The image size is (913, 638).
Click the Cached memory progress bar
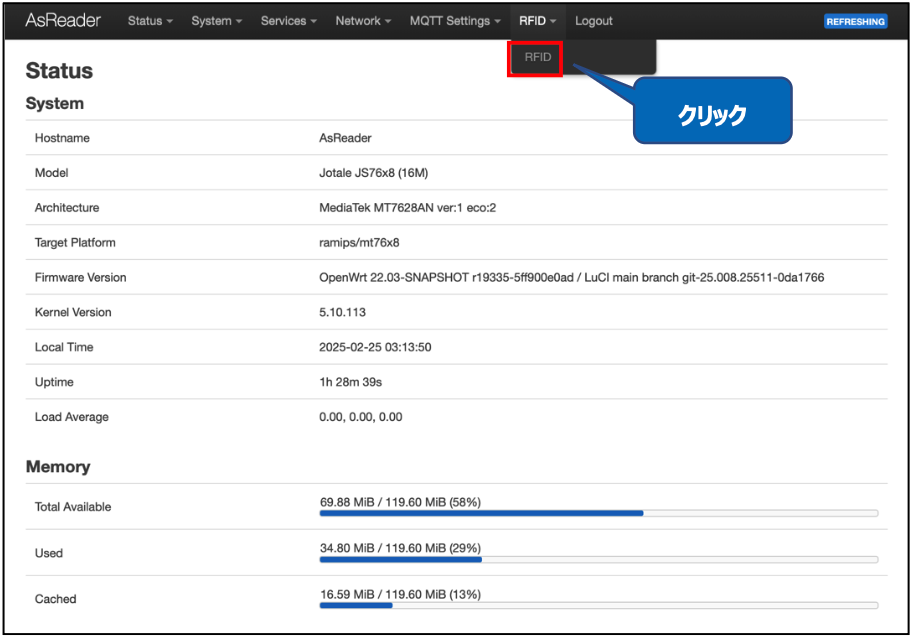pos(598,605)
